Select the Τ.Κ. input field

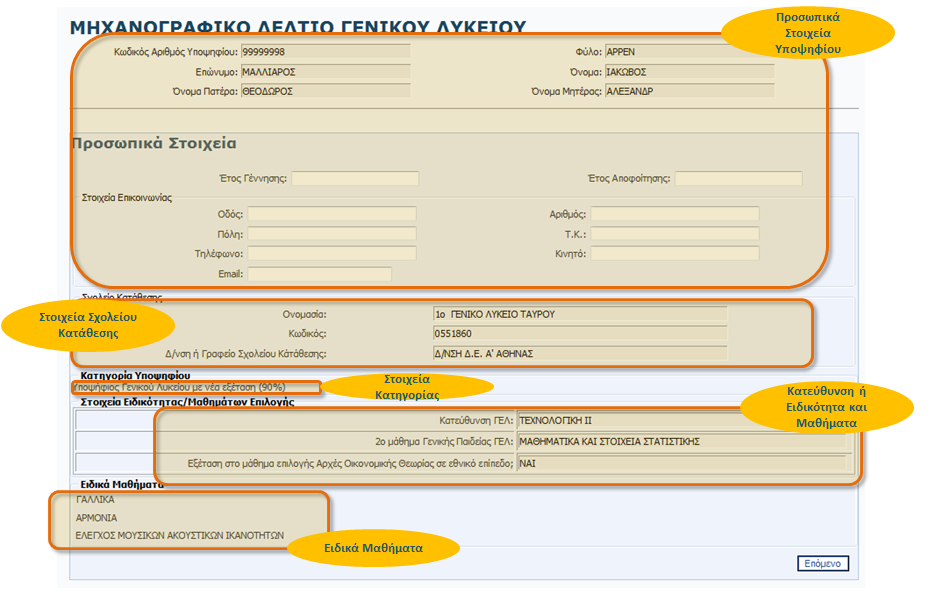pos(675,233)
